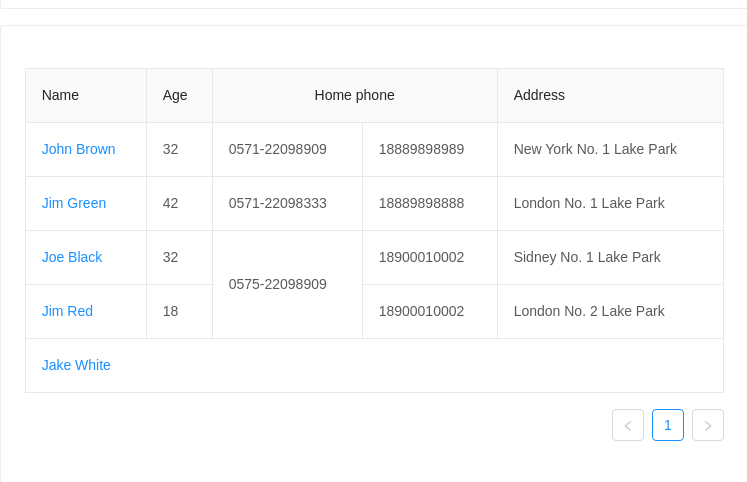The height and width of the screenshot is (482, 747).
Task: Click the 18889898888 mobile number cell
Action: coord(430,203)
